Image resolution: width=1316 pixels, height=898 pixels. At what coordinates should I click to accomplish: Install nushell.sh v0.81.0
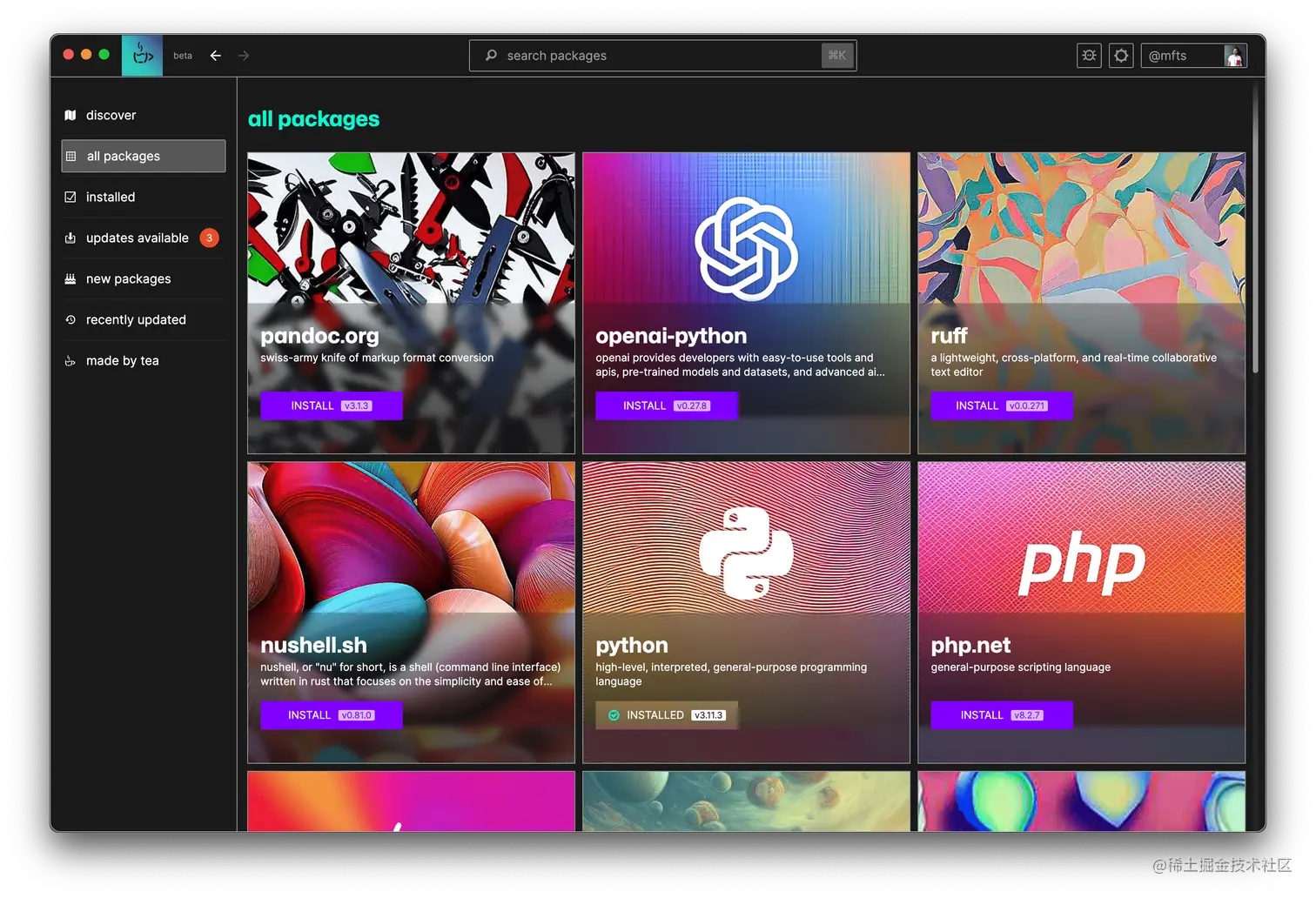(332, 715)
